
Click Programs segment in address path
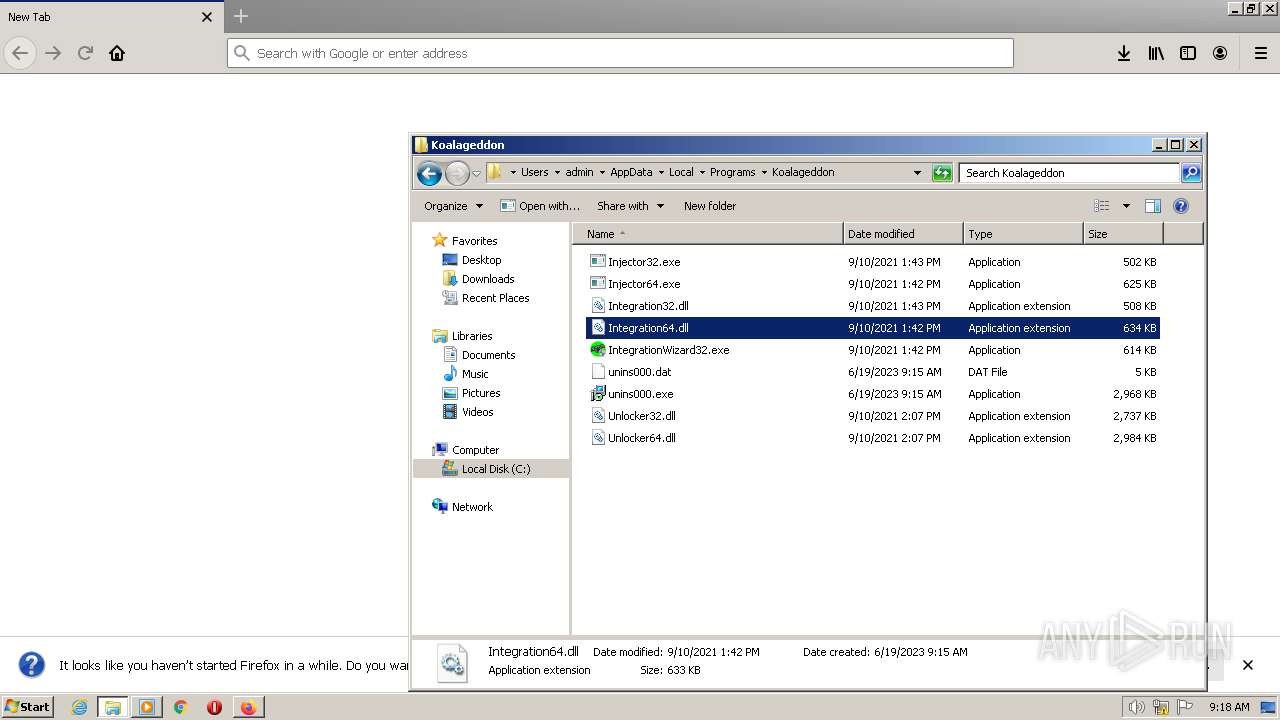pyautogui.click(x=733, y=172)
